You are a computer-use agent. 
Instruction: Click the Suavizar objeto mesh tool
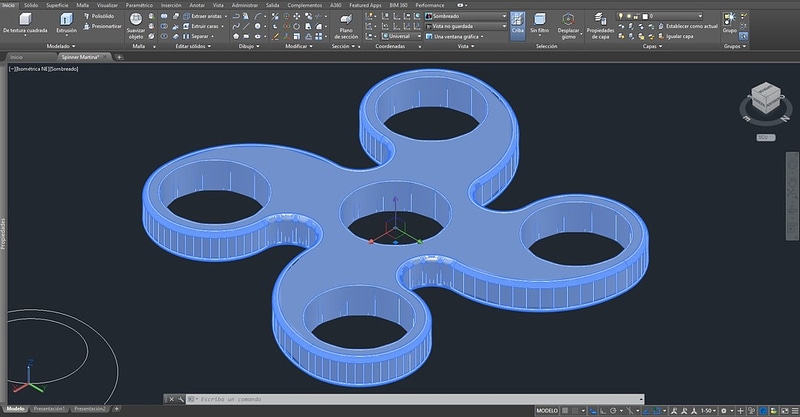[x=136, y=26]
